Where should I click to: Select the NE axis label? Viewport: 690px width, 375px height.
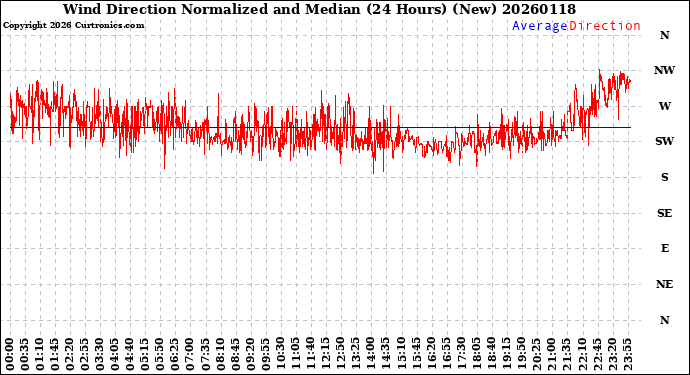tap(664, 284)
